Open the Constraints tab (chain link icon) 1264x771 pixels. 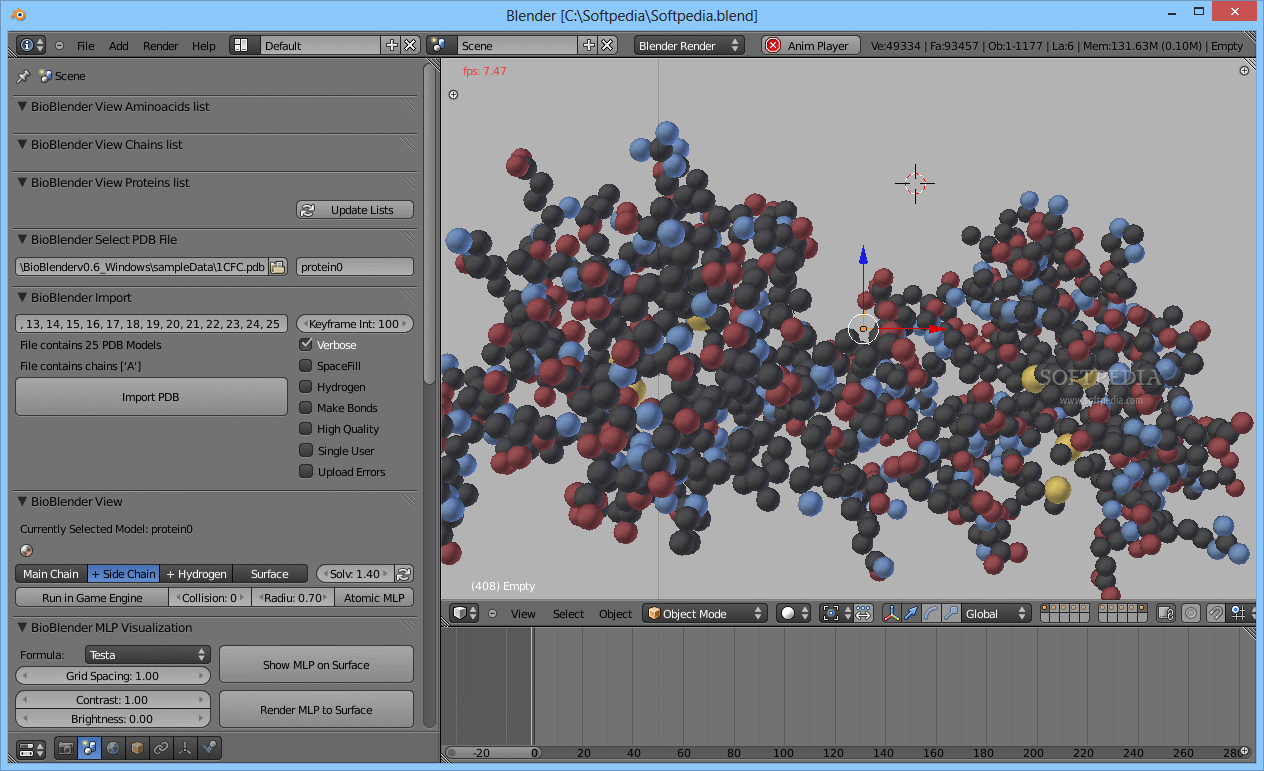[x=161, y=748]
